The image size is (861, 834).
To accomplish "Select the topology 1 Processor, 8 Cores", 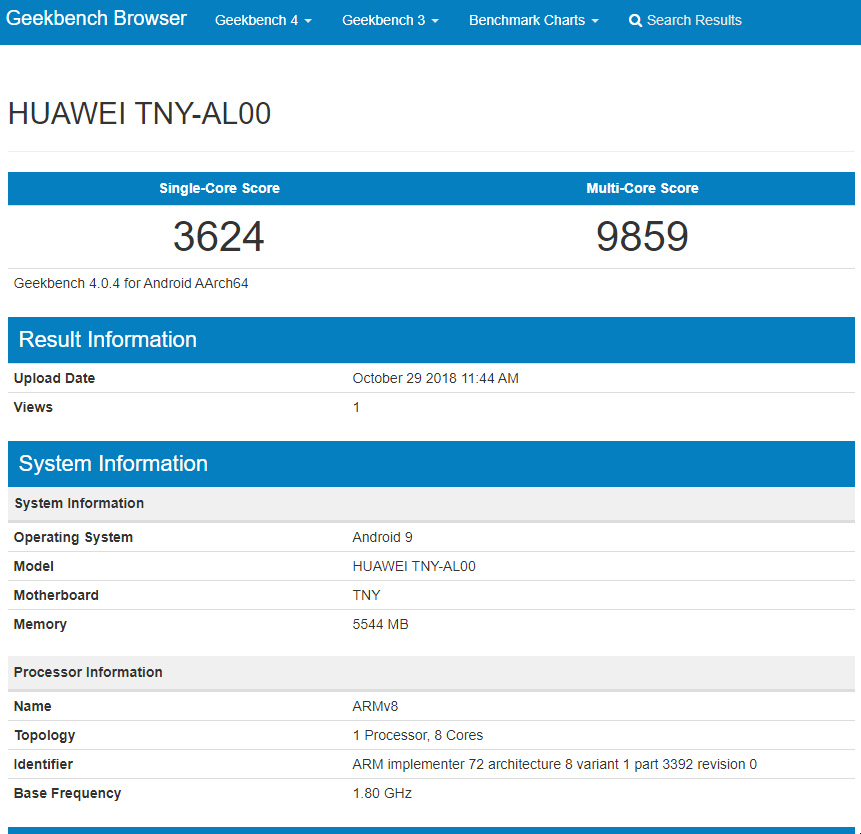I will coord(418,735).
